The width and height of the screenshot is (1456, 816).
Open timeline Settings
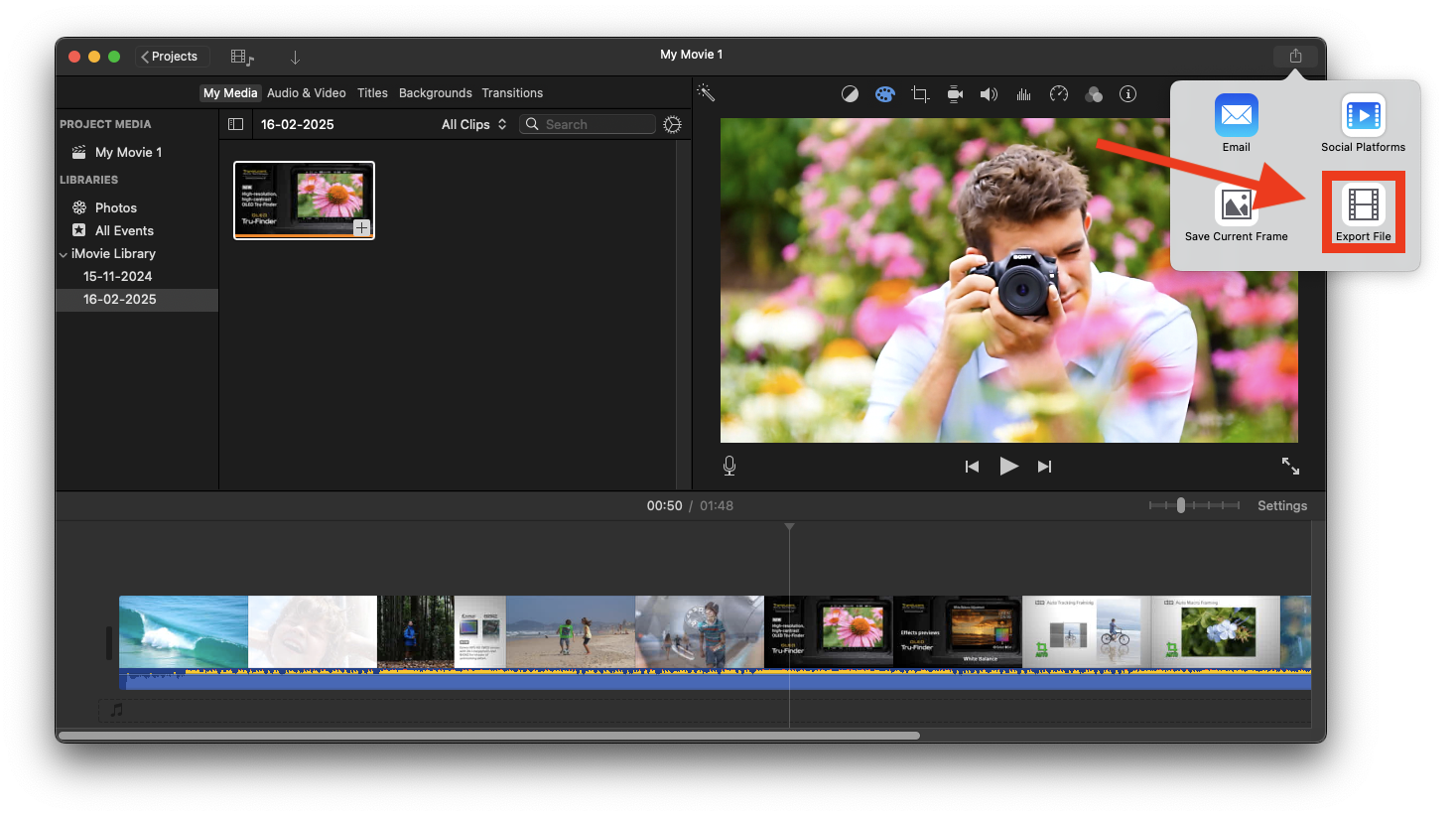(x=1281, y=505)
